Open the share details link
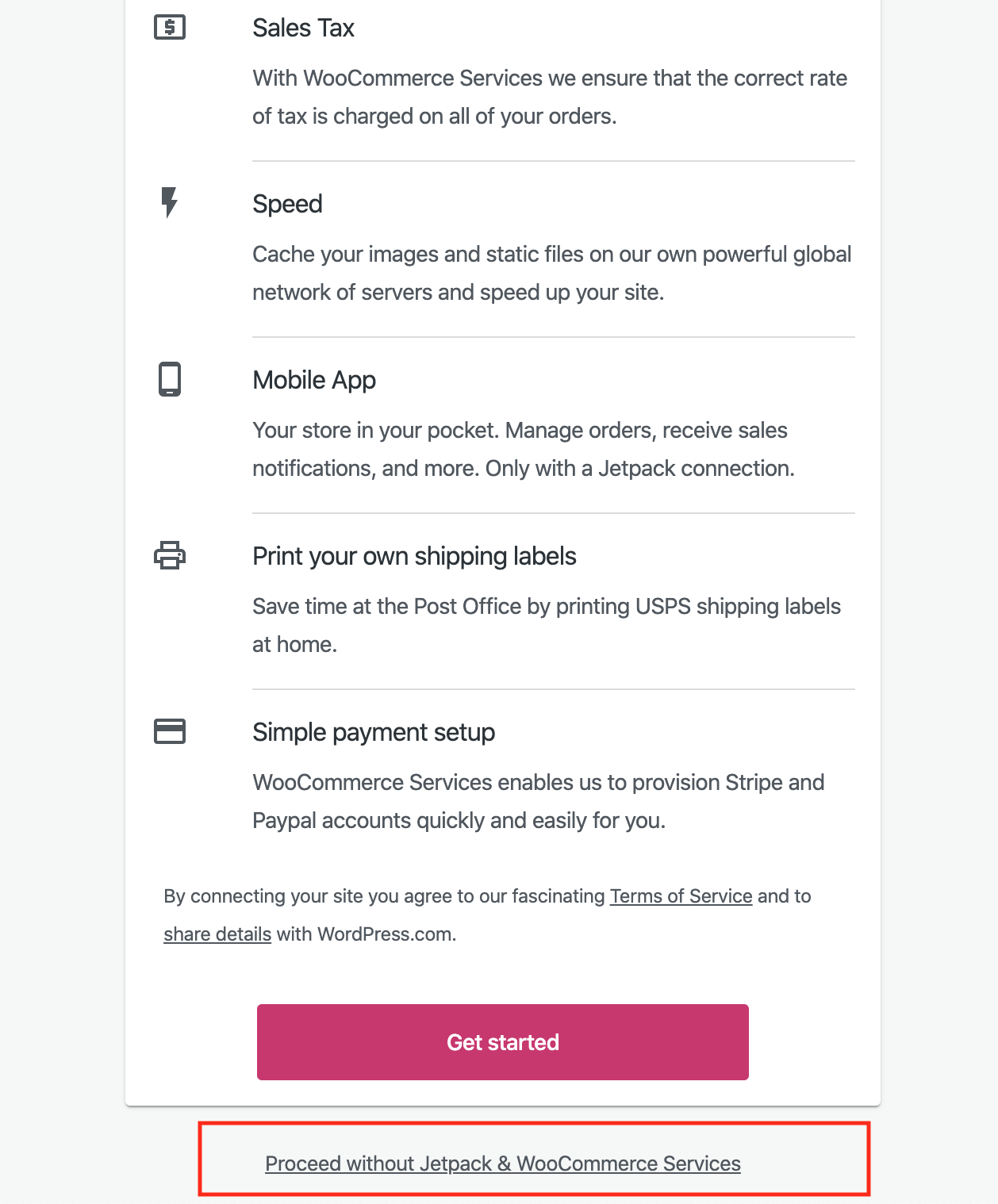Screen dimensions: 998x1204 point(217,934)
